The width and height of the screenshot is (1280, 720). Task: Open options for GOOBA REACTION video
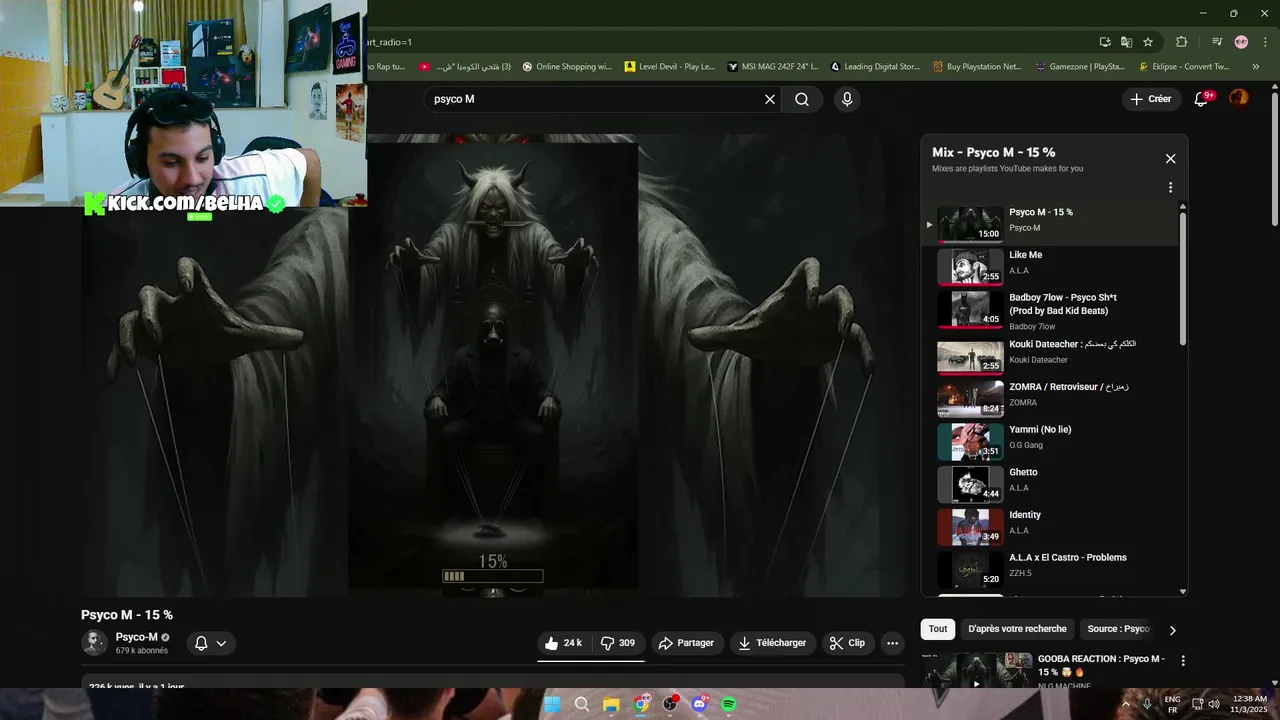[1183, 661]
